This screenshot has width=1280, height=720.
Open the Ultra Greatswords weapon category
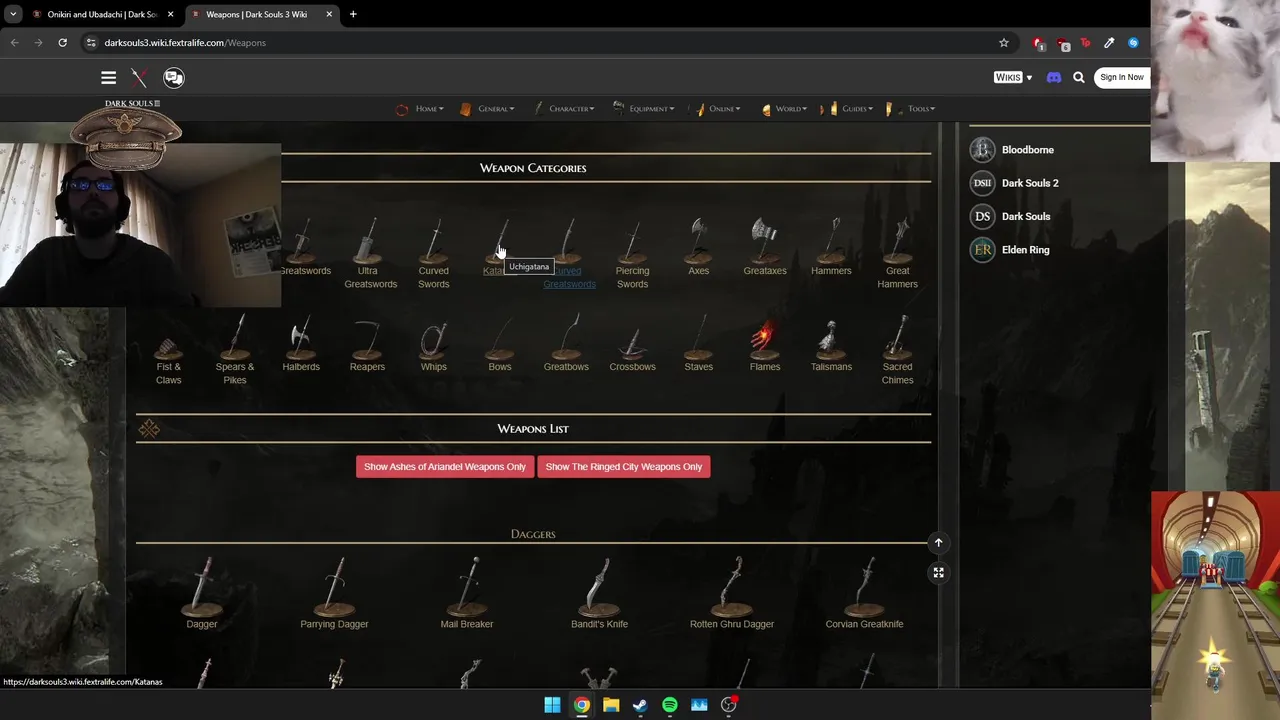(370, 254)
